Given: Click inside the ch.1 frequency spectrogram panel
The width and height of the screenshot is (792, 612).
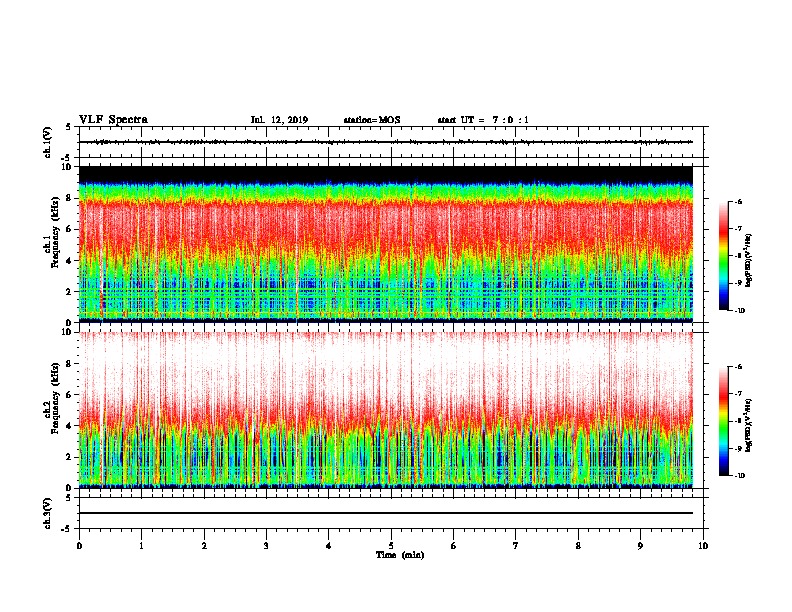Looking at the screenshot, I should coord(386,244).
